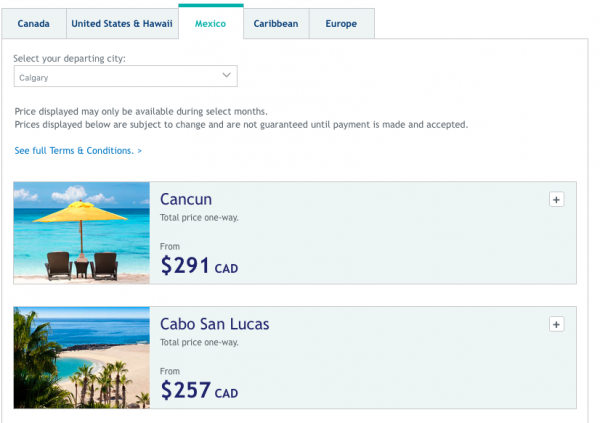Go to the Caribbean tab
Viewport: 600px width, 423px height.
tap(275, 24)
